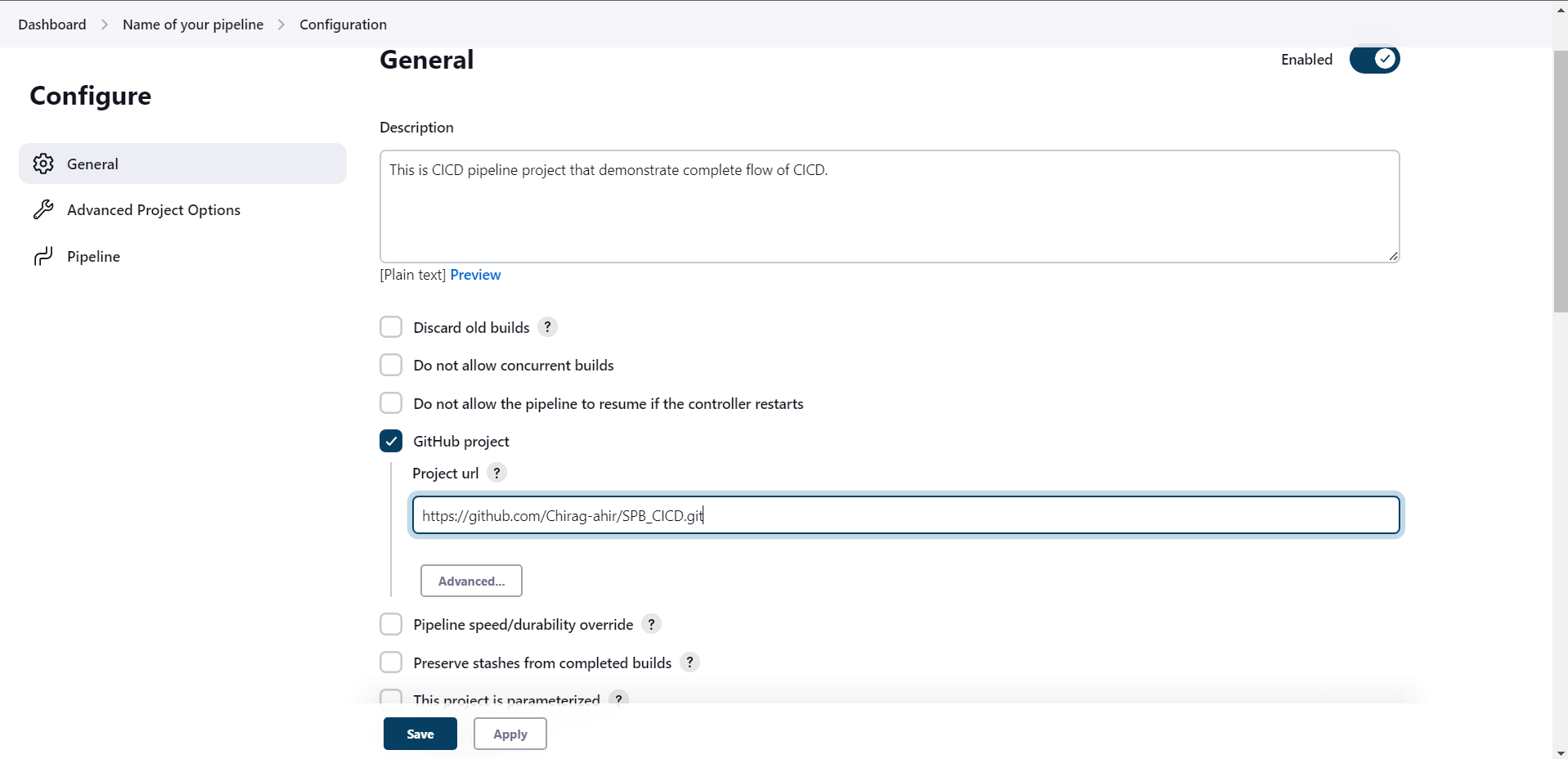The image size is (1568, 759).
Task: Click the gear icon beside General
Action: tap(43, 164)
